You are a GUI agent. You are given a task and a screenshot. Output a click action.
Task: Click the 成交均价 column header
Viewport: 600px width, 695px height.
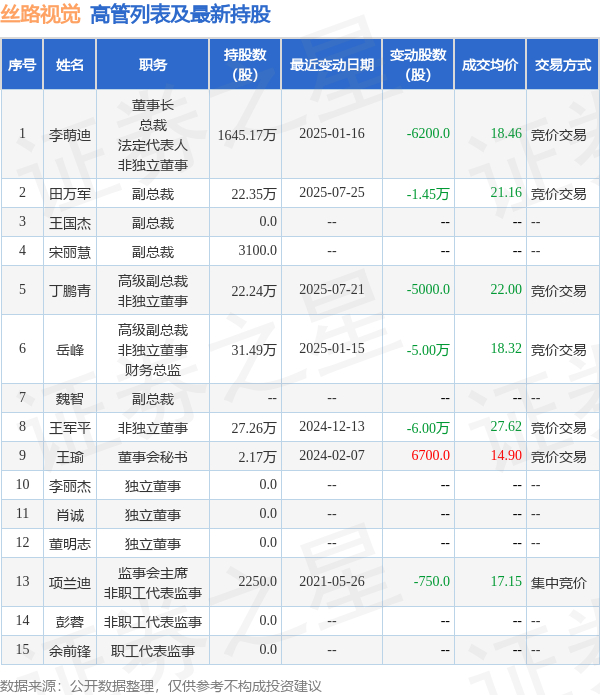[x=490, y=65]
